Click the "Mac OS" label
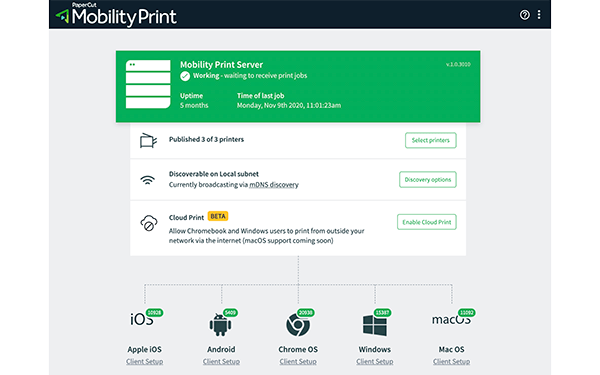600x375 pixels. [x=452, y=349]
